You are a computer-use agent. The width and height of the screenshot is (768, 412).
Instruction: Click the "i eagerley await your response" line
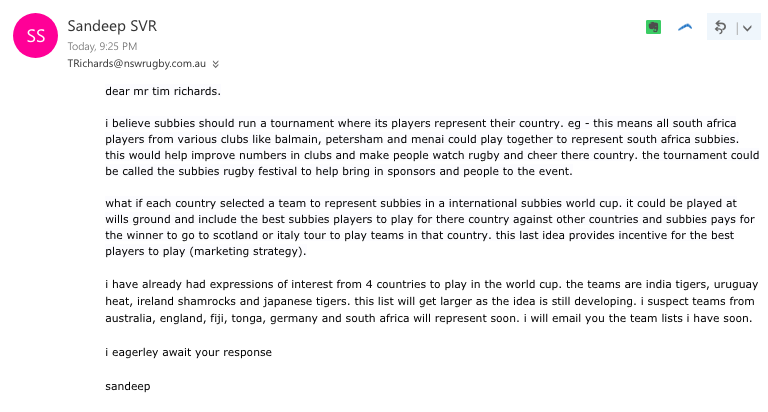click(x=188, y=352)
